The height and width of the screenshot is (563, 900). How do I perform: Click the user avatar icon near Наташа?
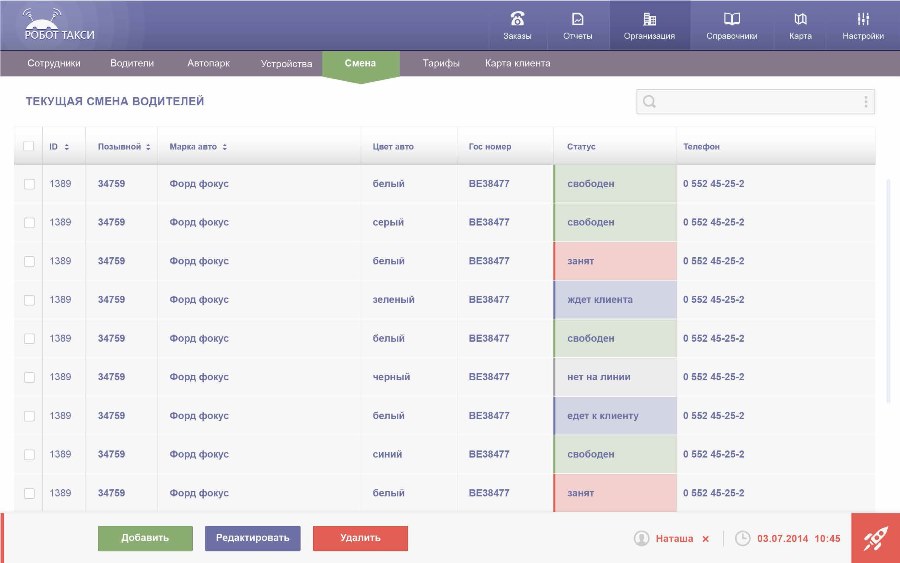pos(641,538)
